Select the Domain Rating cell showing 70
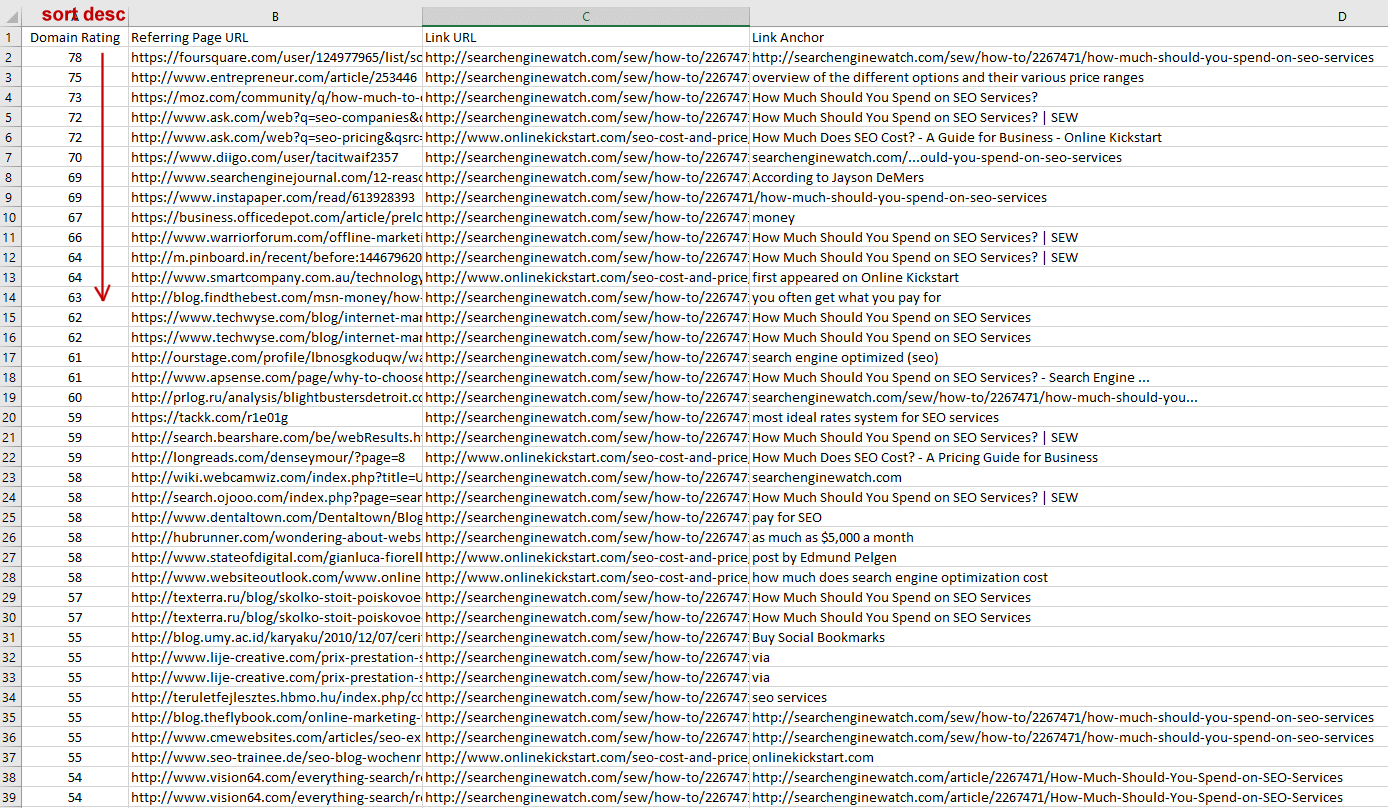Viewport: 1388px width, 808px height. pyautogui.click(x=75, y=157)
